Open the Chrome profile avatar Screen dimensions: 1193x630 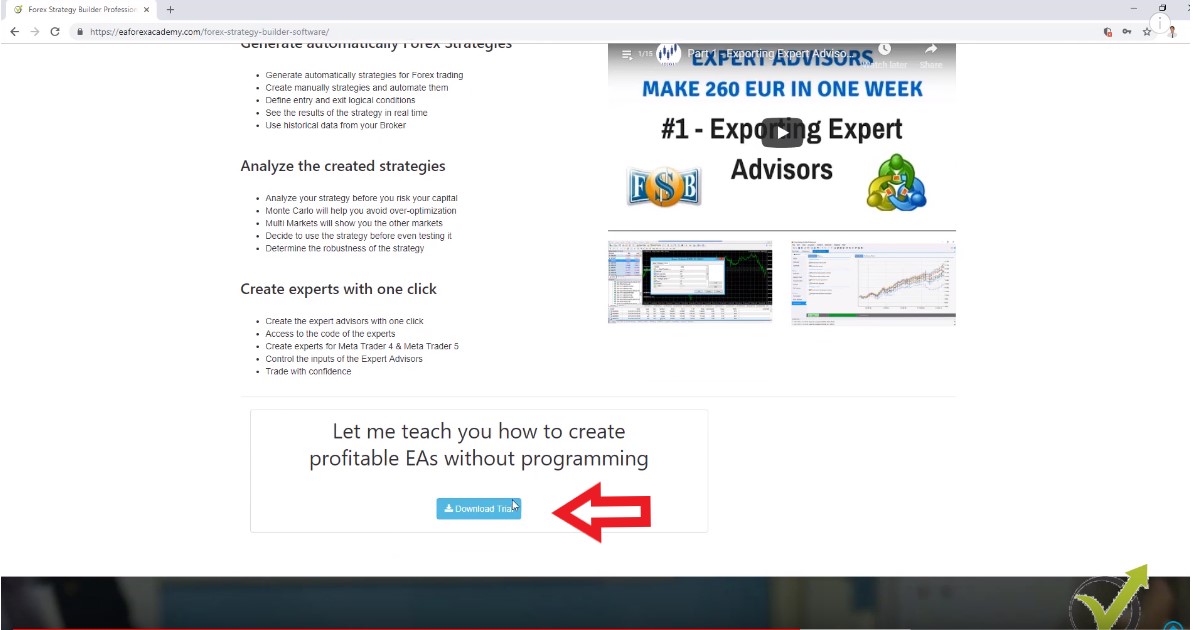[x=1171, y=32]
